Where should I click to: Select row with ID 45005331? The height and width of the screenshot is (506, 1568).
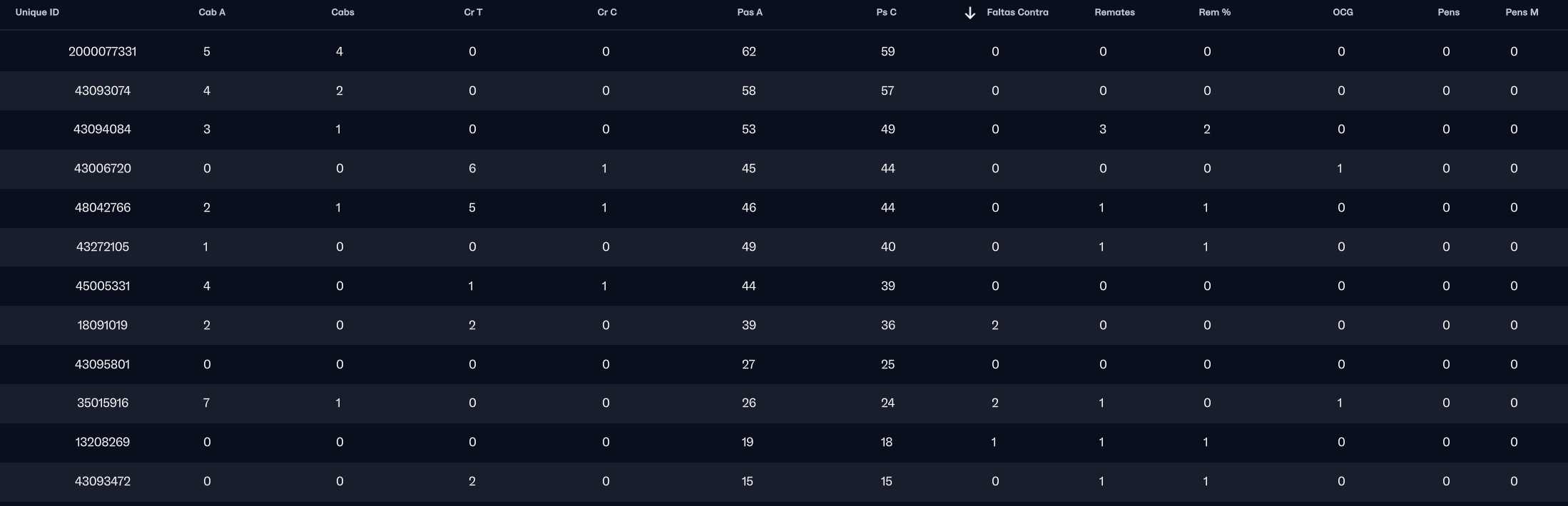[784, 286]
